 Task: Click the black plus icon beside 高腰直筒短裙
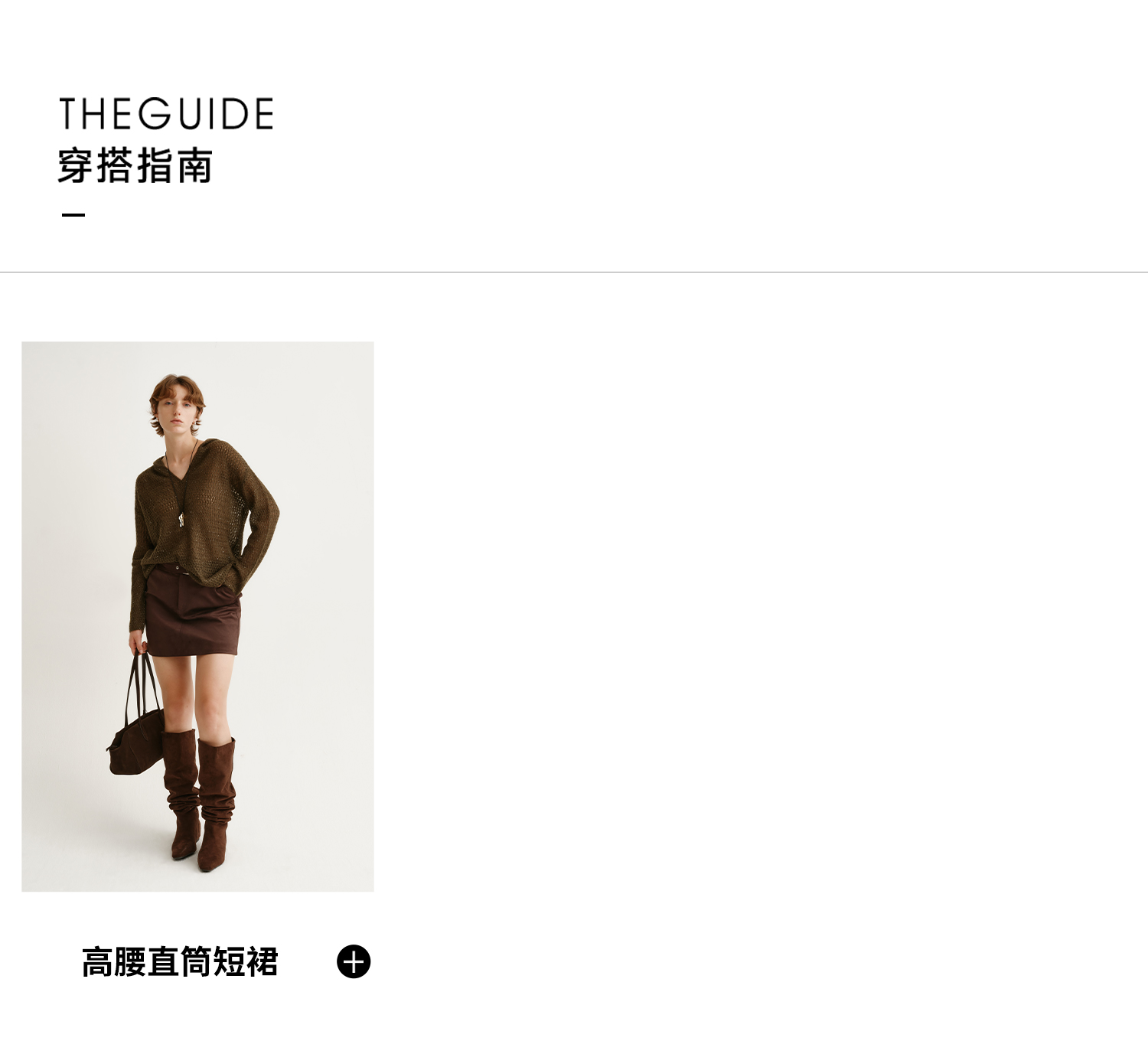click(354, 961)
